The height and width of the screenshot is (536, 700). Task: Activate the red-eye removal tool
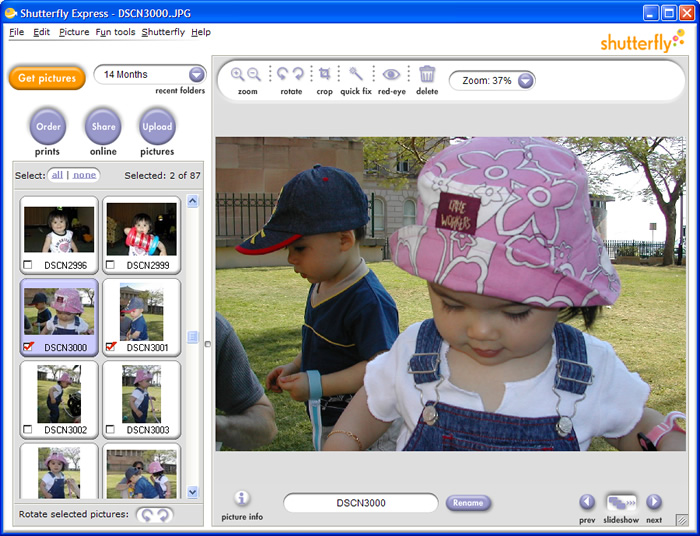tap(391, 74)
